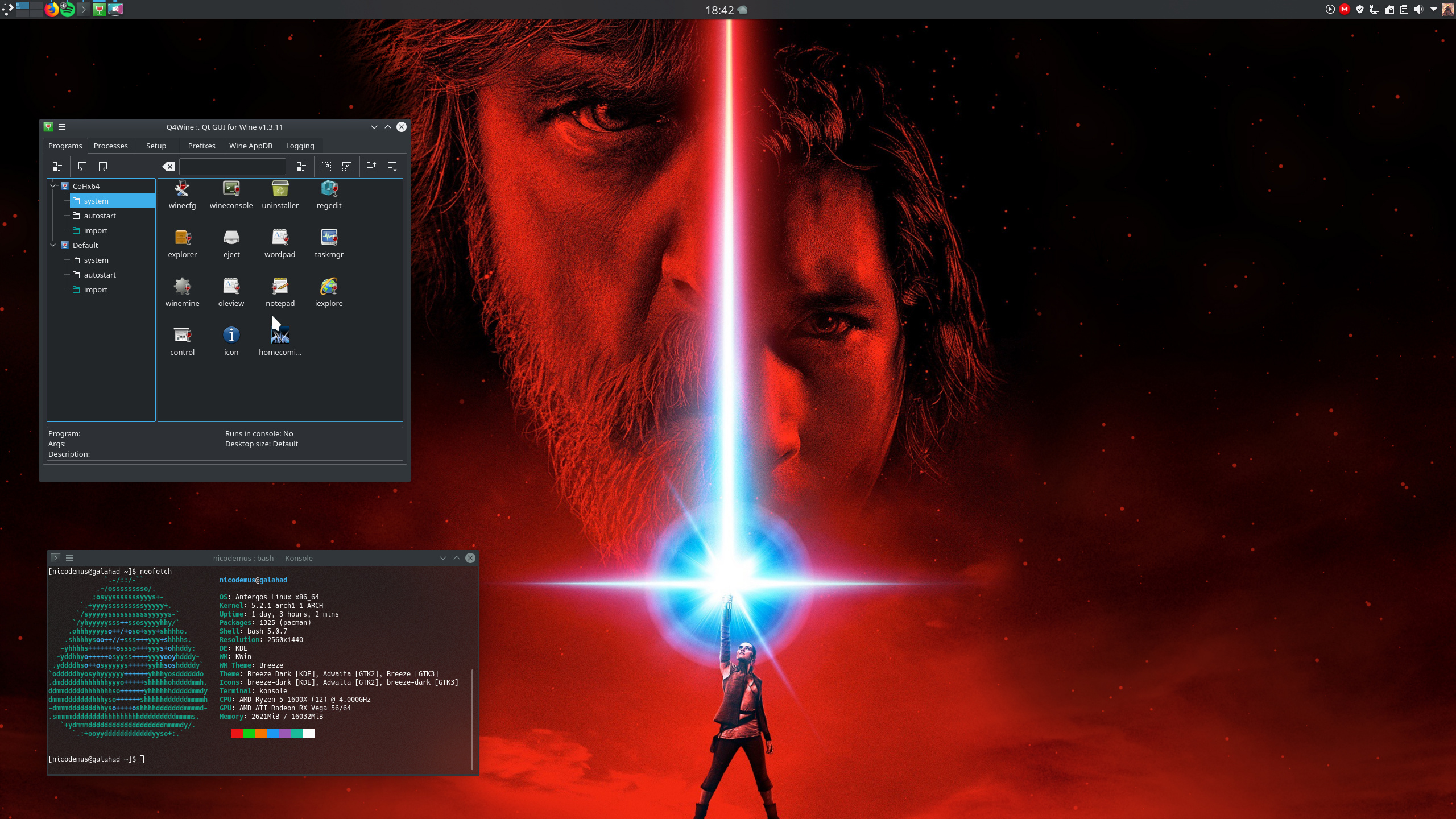Click the sort ascending toolbar icon

(x=371, y=167)
